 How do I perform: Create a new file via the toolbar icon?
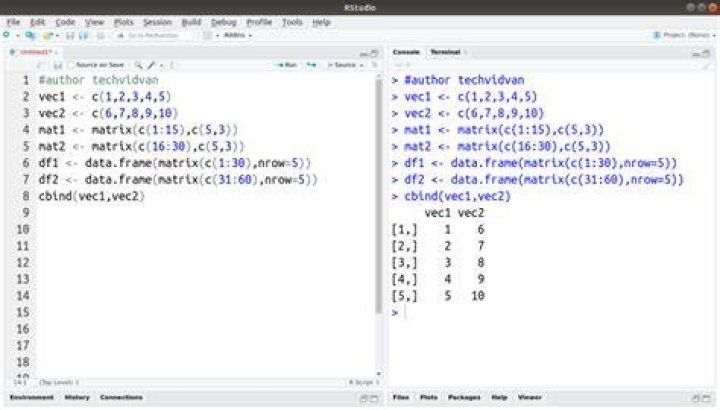[x=6, y=35]
